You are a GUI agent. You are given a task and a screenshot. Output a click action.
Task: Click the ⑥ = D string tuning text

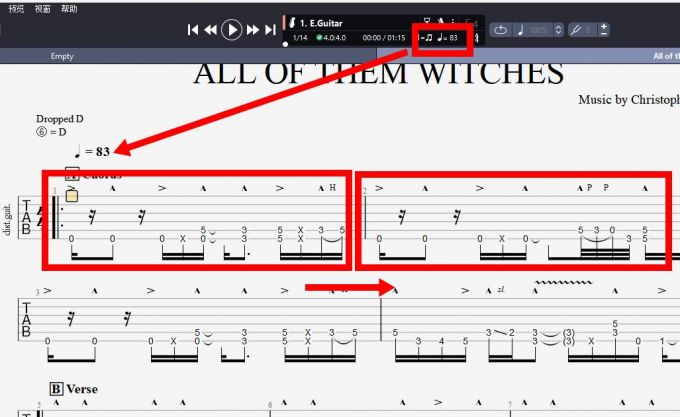pyautogui.click(x=51, y=132)
